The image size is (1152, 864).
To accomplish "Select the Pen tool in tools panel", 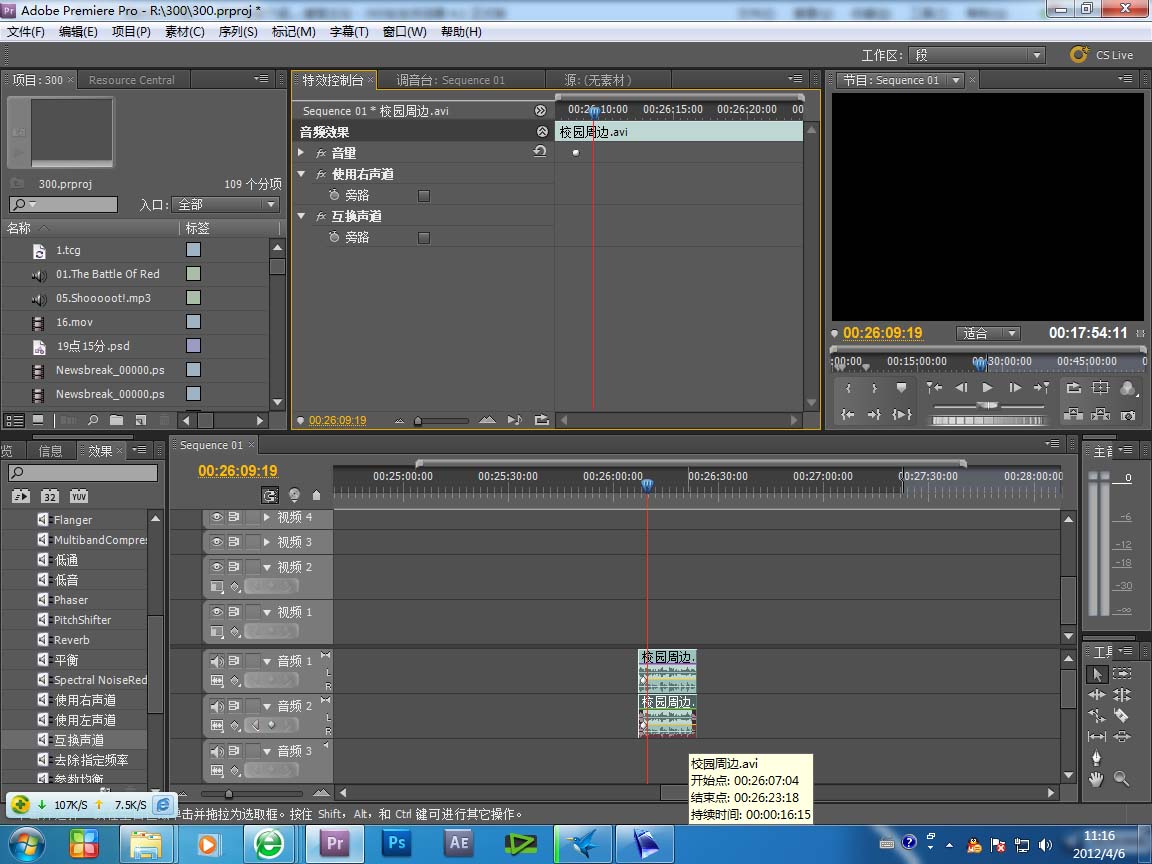I will (1097, 757).
